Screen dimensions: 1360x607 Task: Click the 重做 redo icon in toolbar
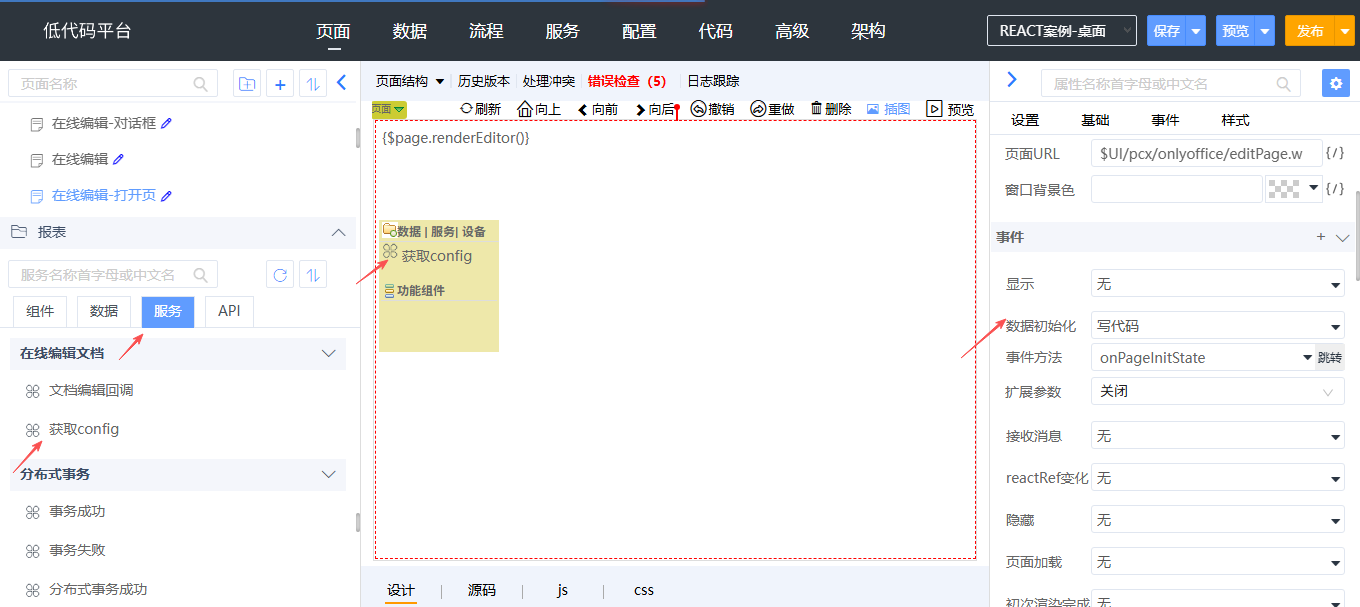coord(757,109)
